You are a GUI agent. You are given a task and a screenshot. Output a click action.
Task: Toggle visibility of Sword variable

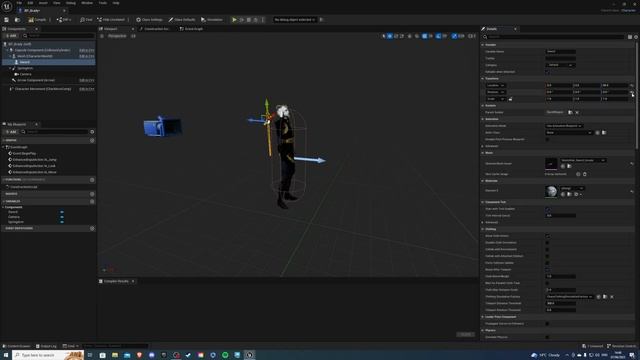pyautogui.click(x=62, y=212)
